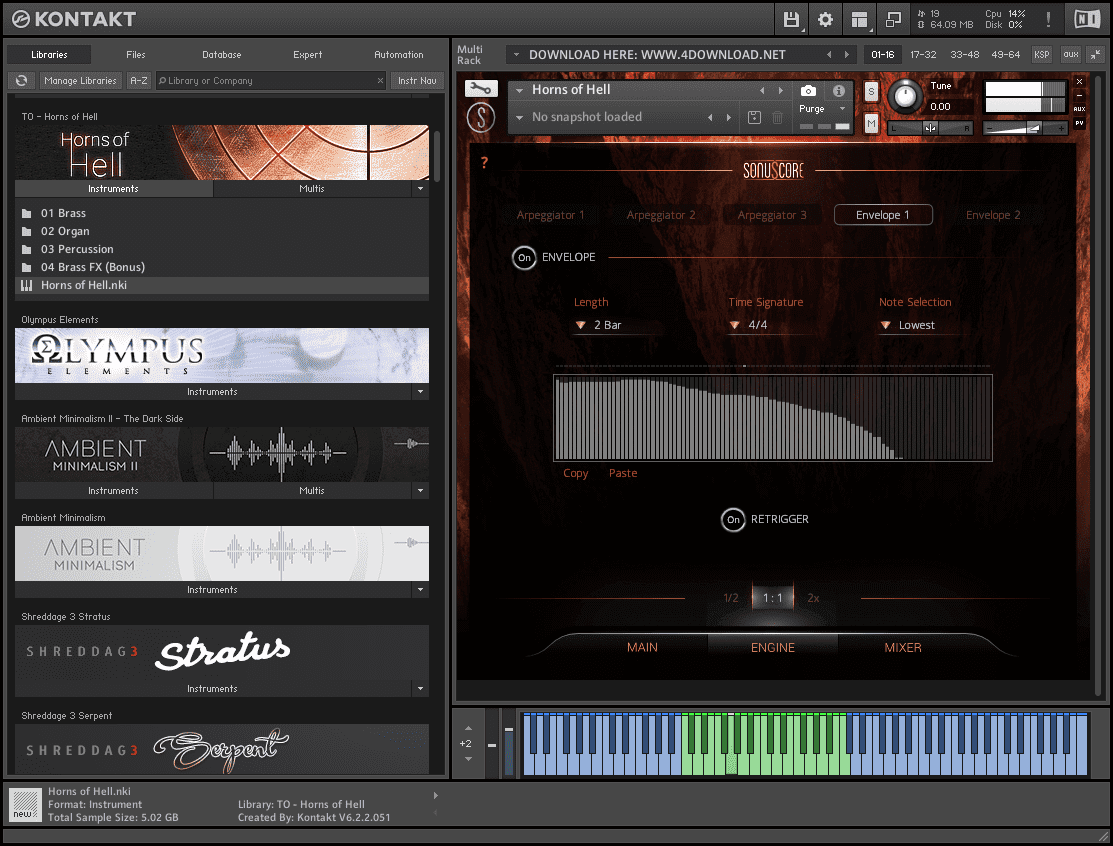
Task: Open Horns of Hell instrument name dropdown
Action: click(x=520, y=91)
